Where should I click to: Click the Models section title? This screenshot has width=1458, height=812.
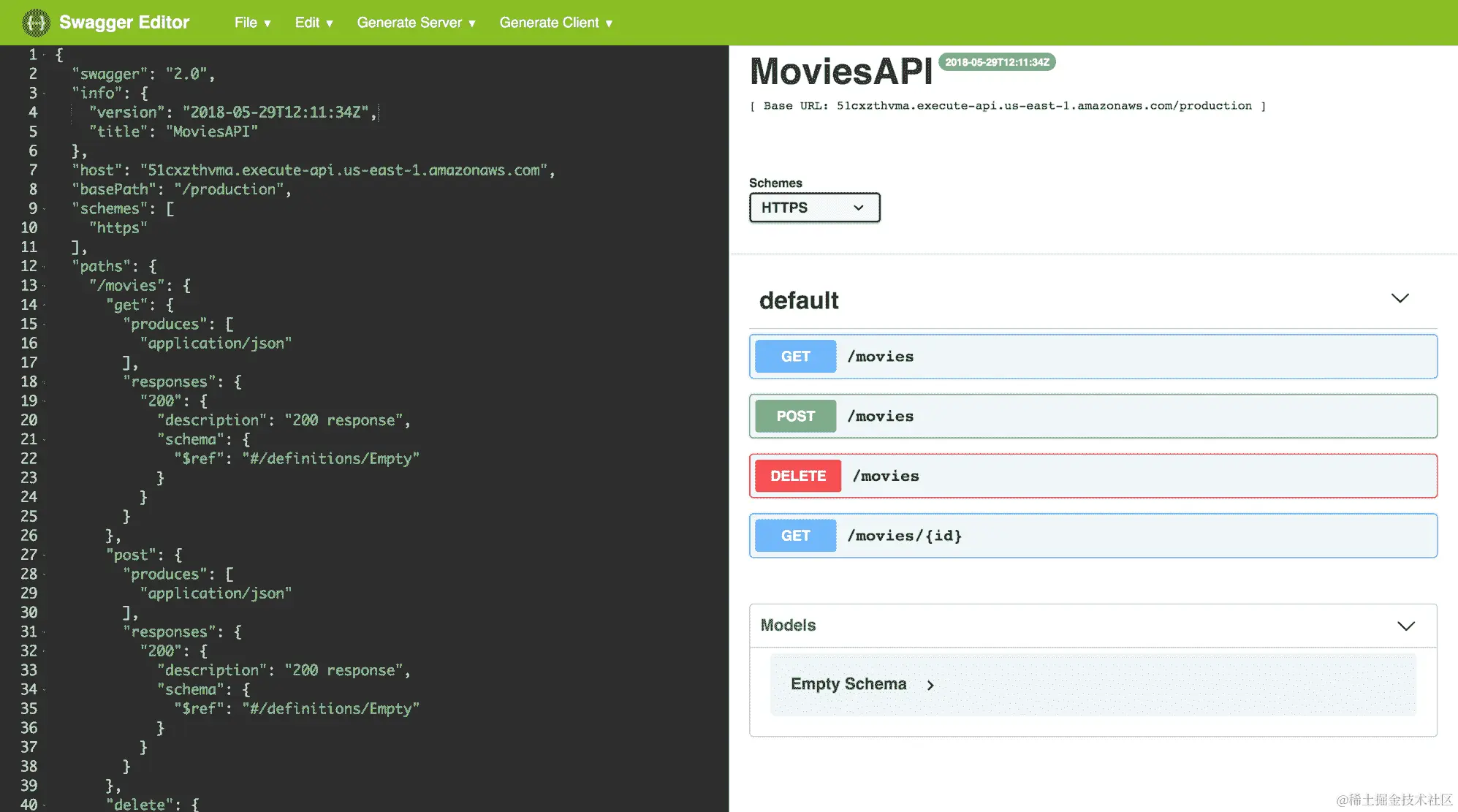pos(788,625)
